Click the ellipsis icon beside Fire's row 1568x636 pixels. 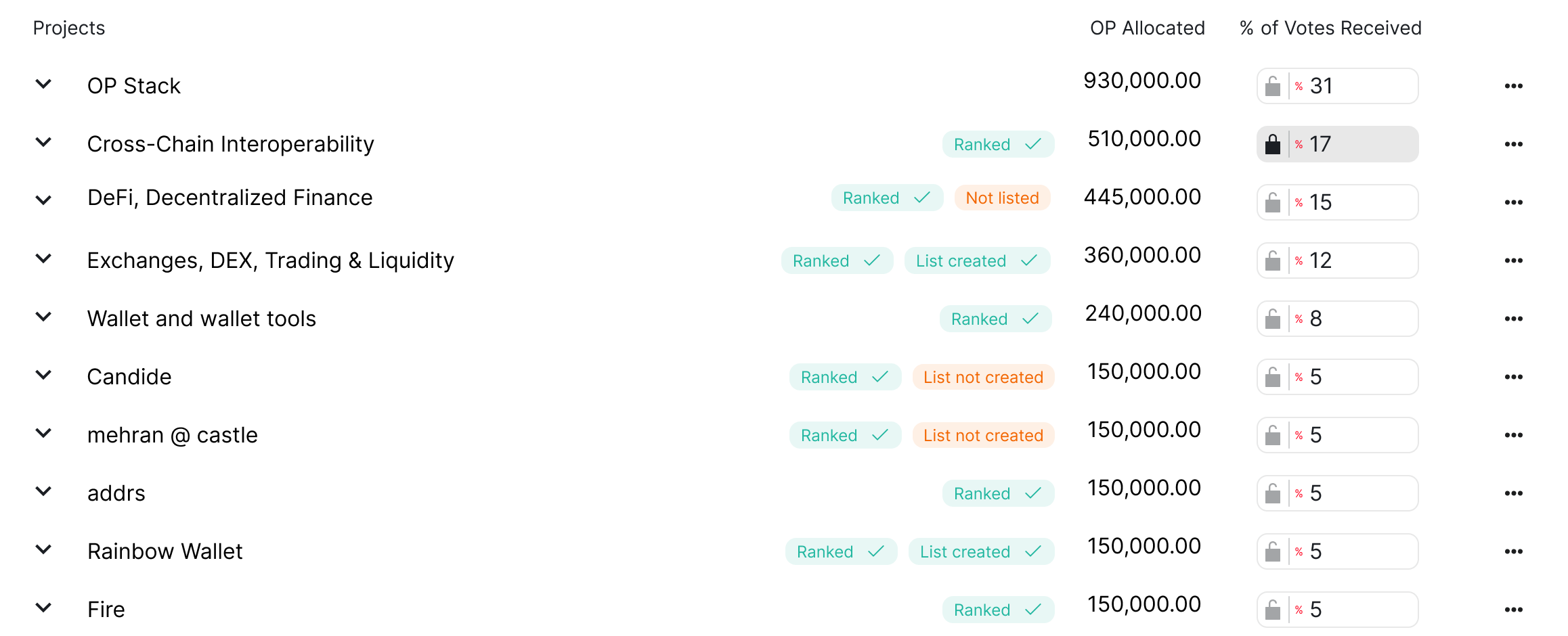pyautogui.click(x=1514, y=609)
